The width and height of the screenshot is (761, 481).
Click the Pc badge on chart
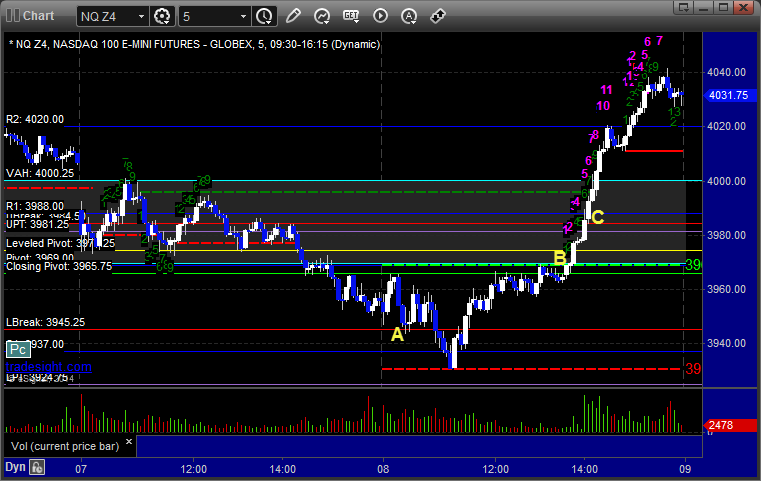(18, 349)
